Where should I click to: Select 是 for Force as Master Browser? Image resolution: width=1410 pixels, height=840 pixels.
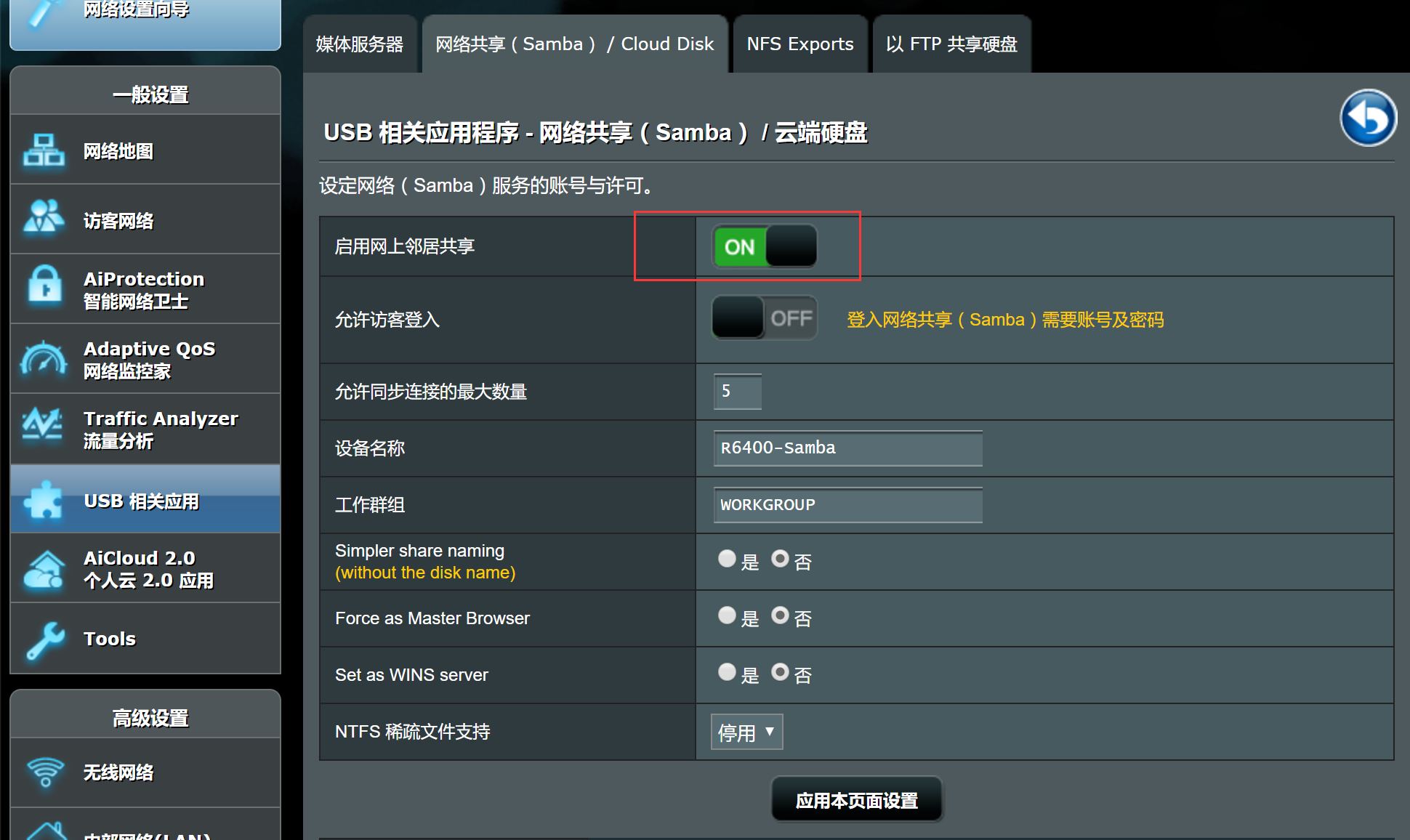coord(727,615)
